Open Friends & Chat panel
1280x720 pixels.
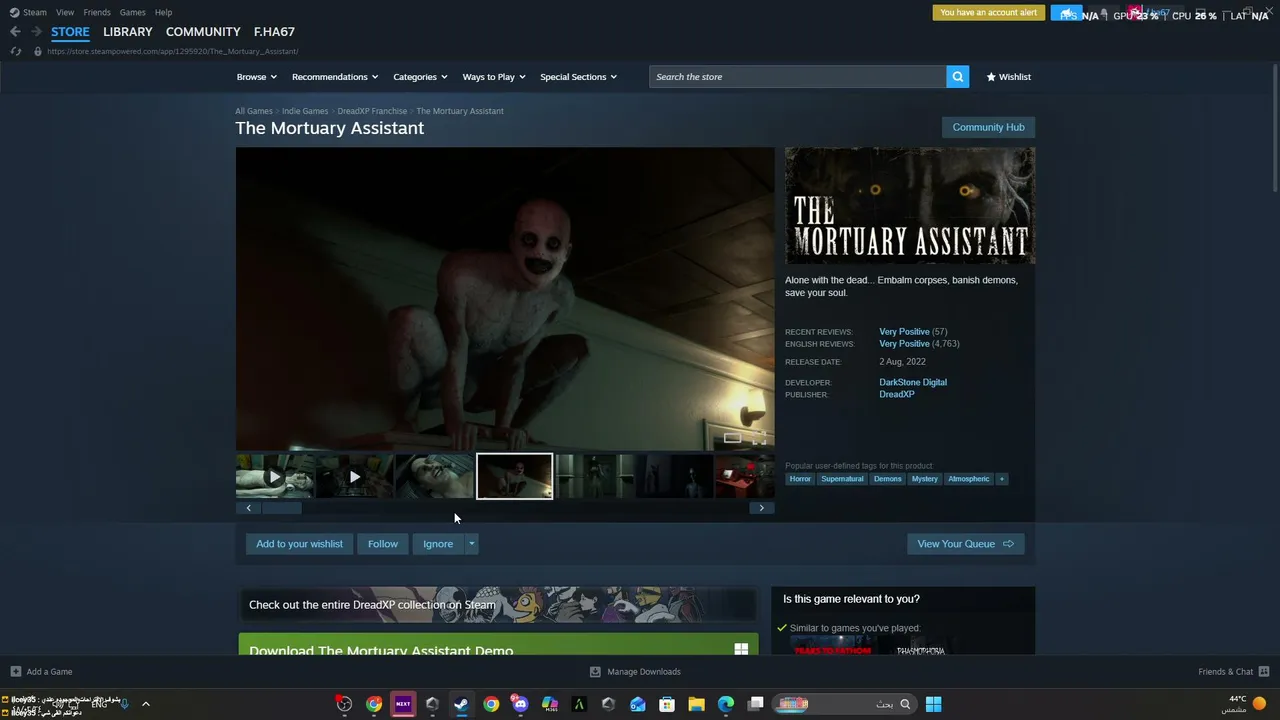click(x=1233, y=672)
